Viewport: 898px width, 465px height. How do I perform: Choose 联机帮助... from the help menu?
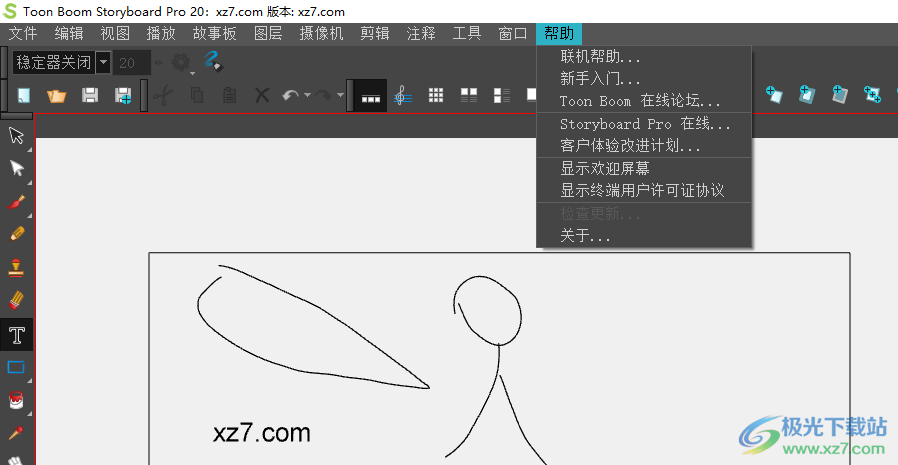(644, 57)
